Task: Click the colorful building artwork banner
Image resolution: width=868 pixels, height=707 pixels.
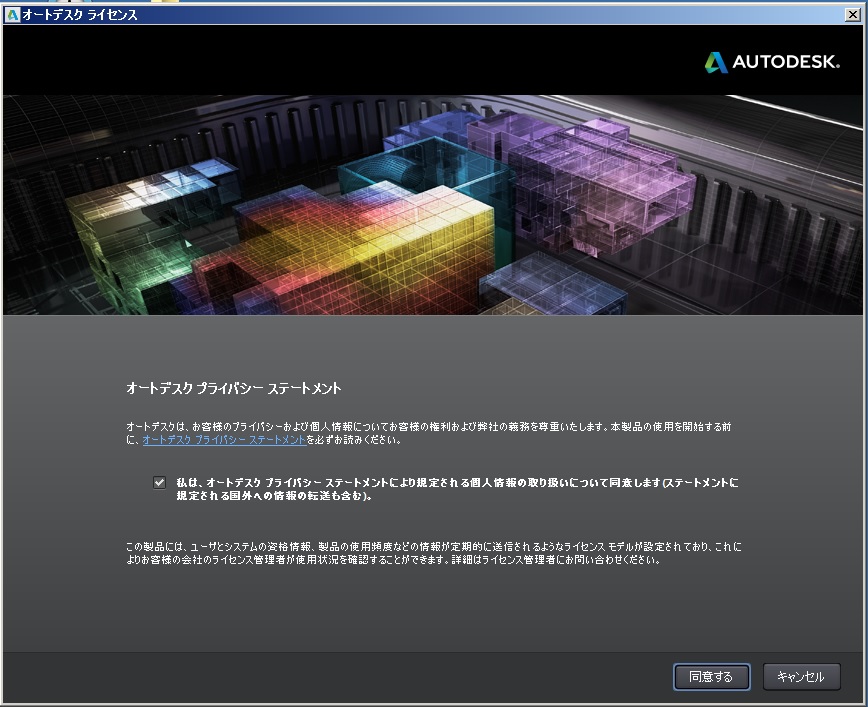Action: click(433, 205)
